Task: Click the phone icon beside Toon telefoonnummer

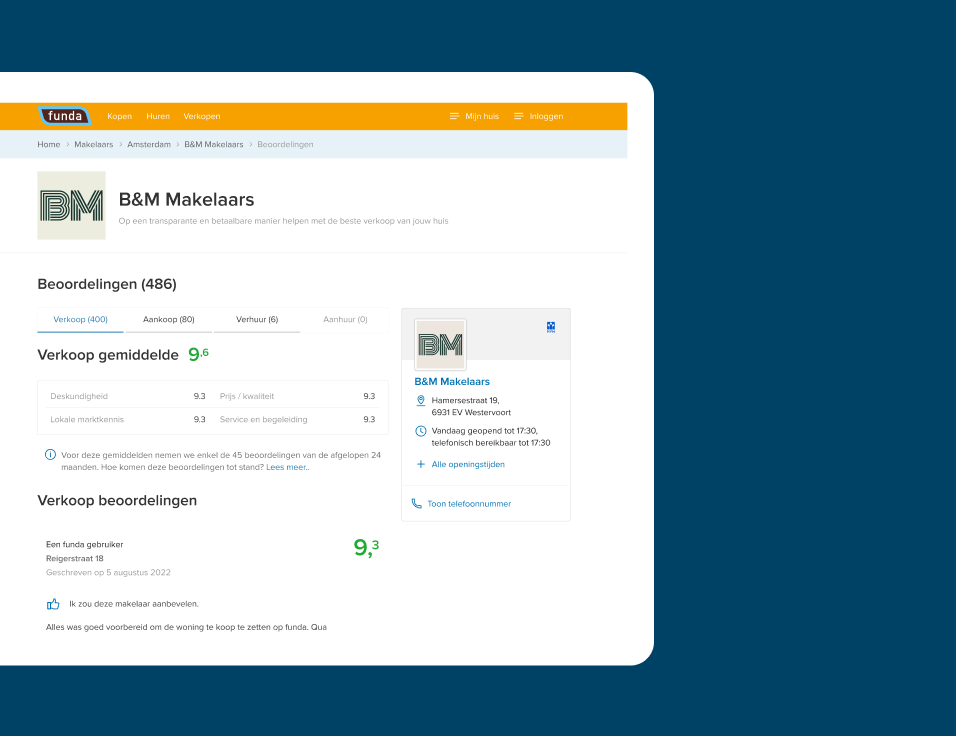Action: pyautogui.click(x=416, y=504)
